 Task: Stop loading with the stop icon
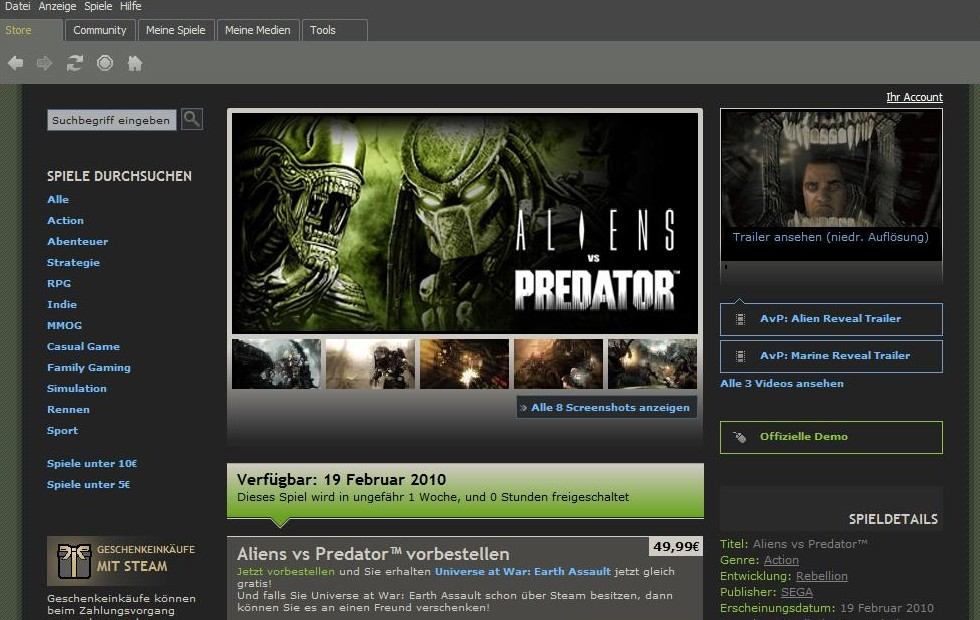click(105, 63)
